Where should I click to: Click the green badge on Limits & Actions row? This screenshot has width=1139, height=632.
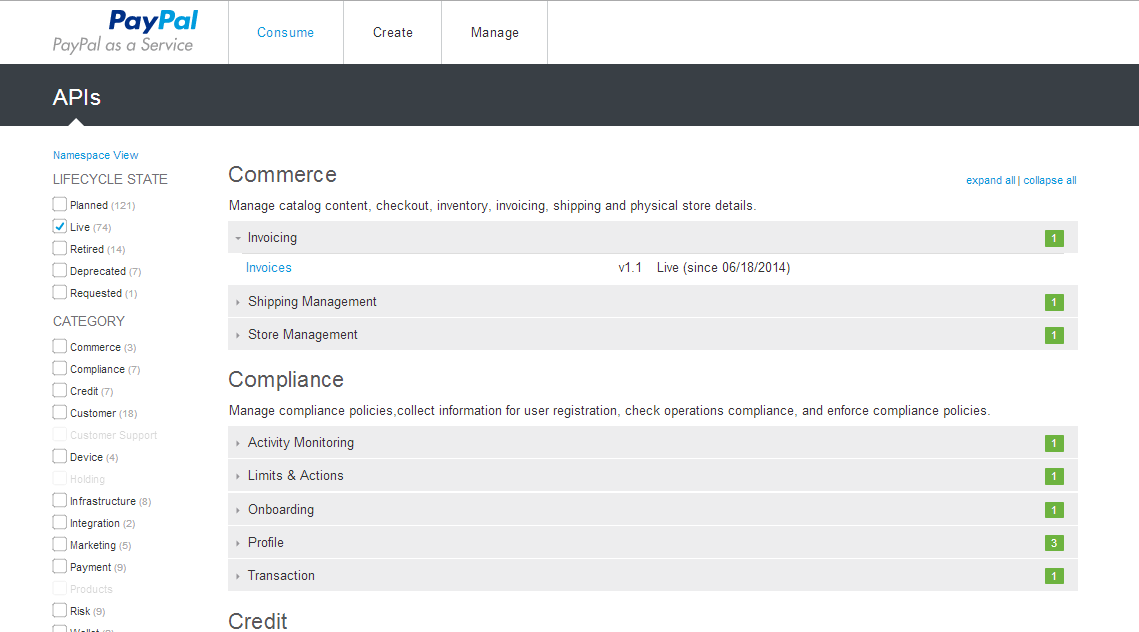coord(1054,477)
